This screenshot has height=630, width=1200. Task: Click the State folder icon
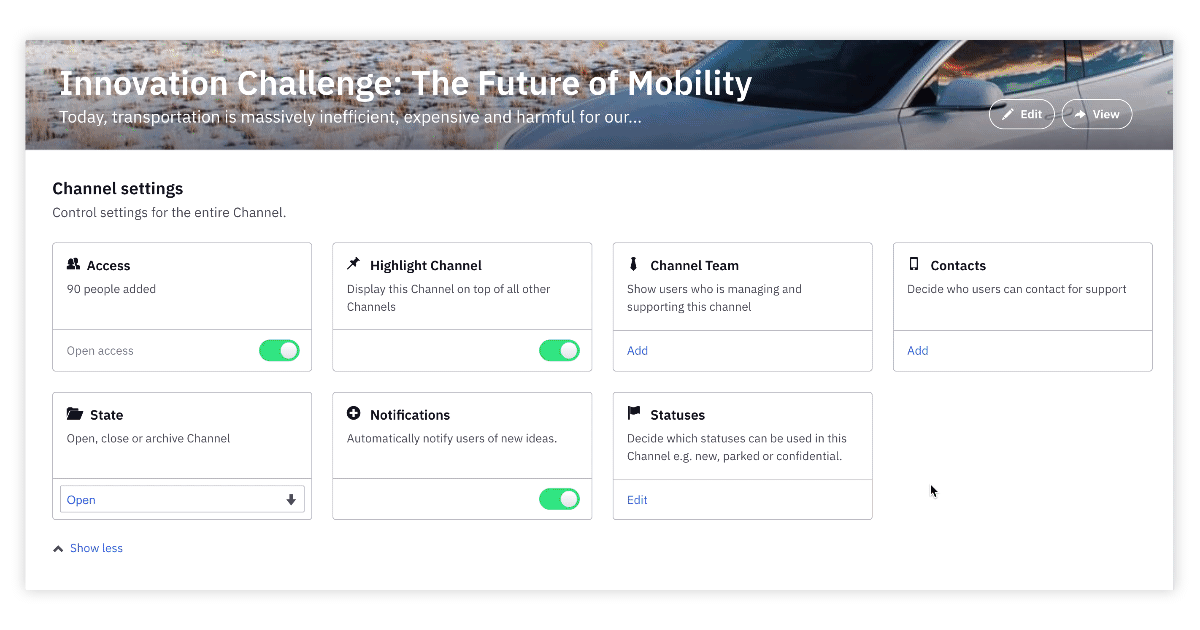[75, 414]
